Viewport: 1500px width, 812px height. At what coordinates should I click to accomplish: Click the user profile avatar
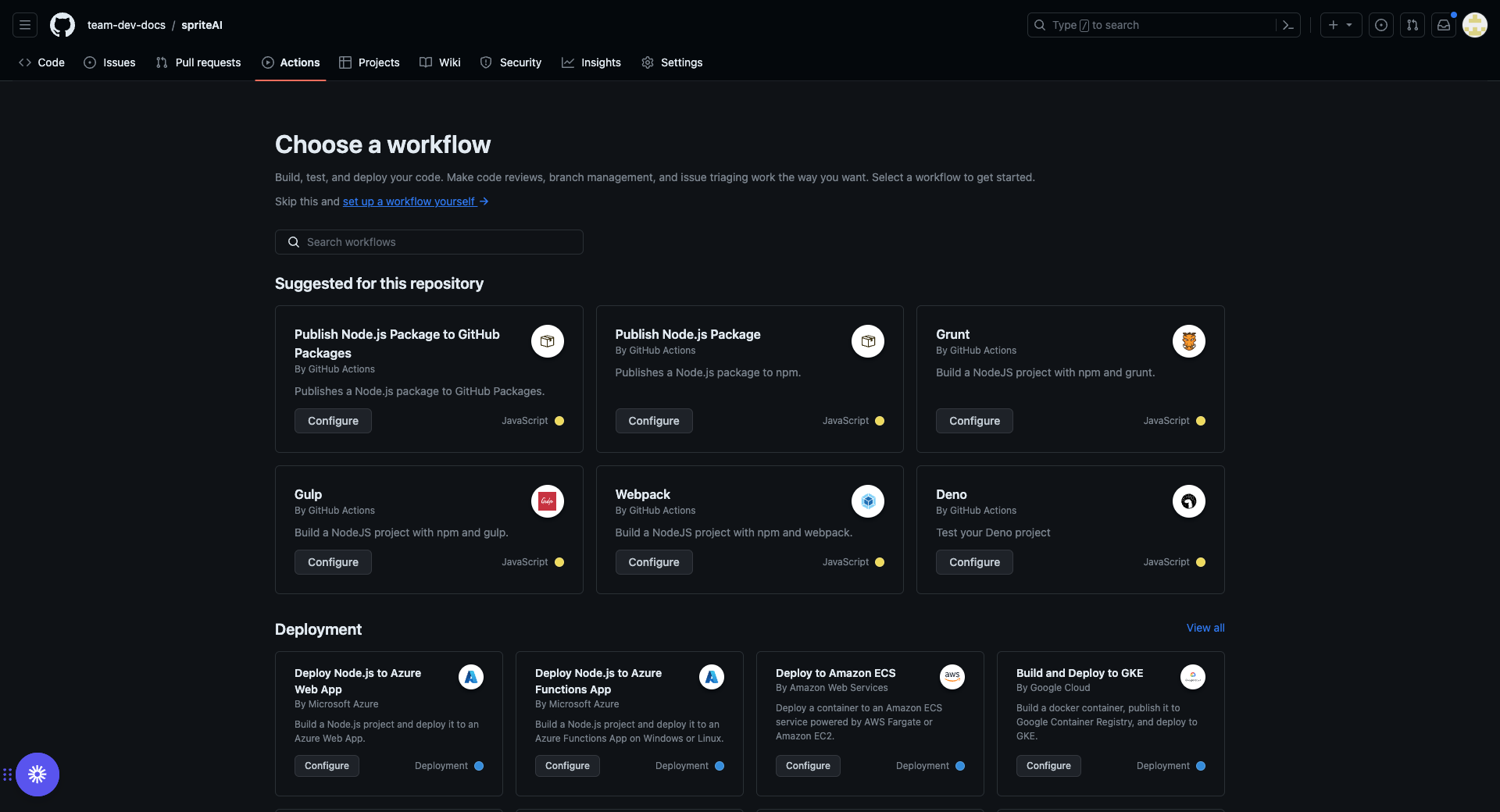click(x=1475, y=25)
